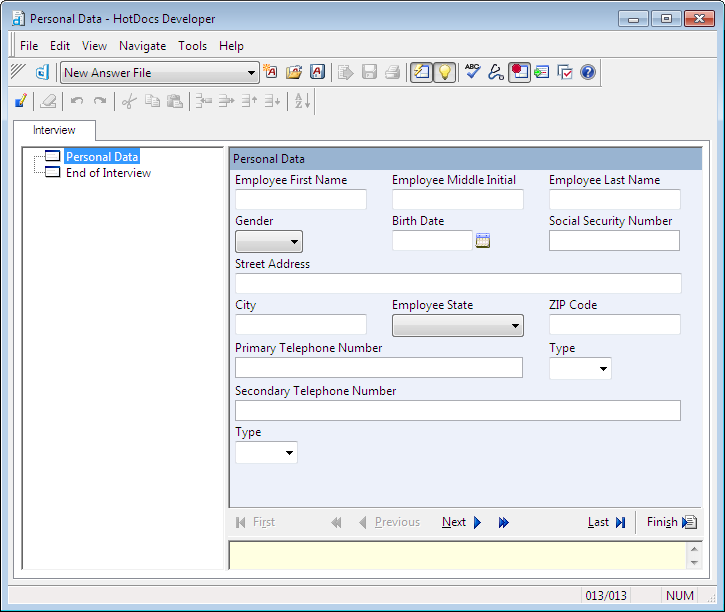Select End of Interview in outline
The image size is (725, 612).
(108, 173)
